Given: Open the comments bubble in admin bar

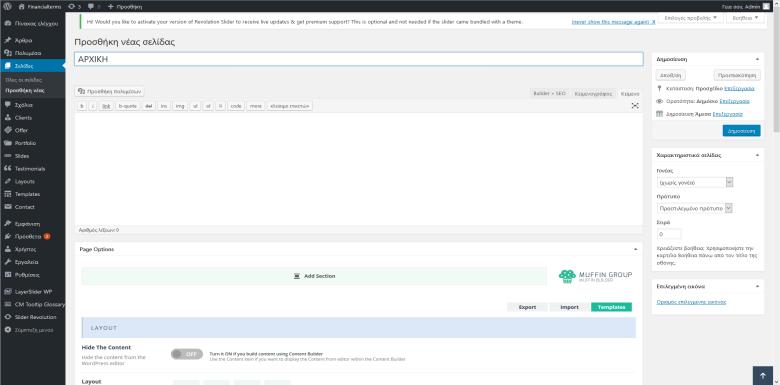Looking at the screenshot, I should coord(91,6).
